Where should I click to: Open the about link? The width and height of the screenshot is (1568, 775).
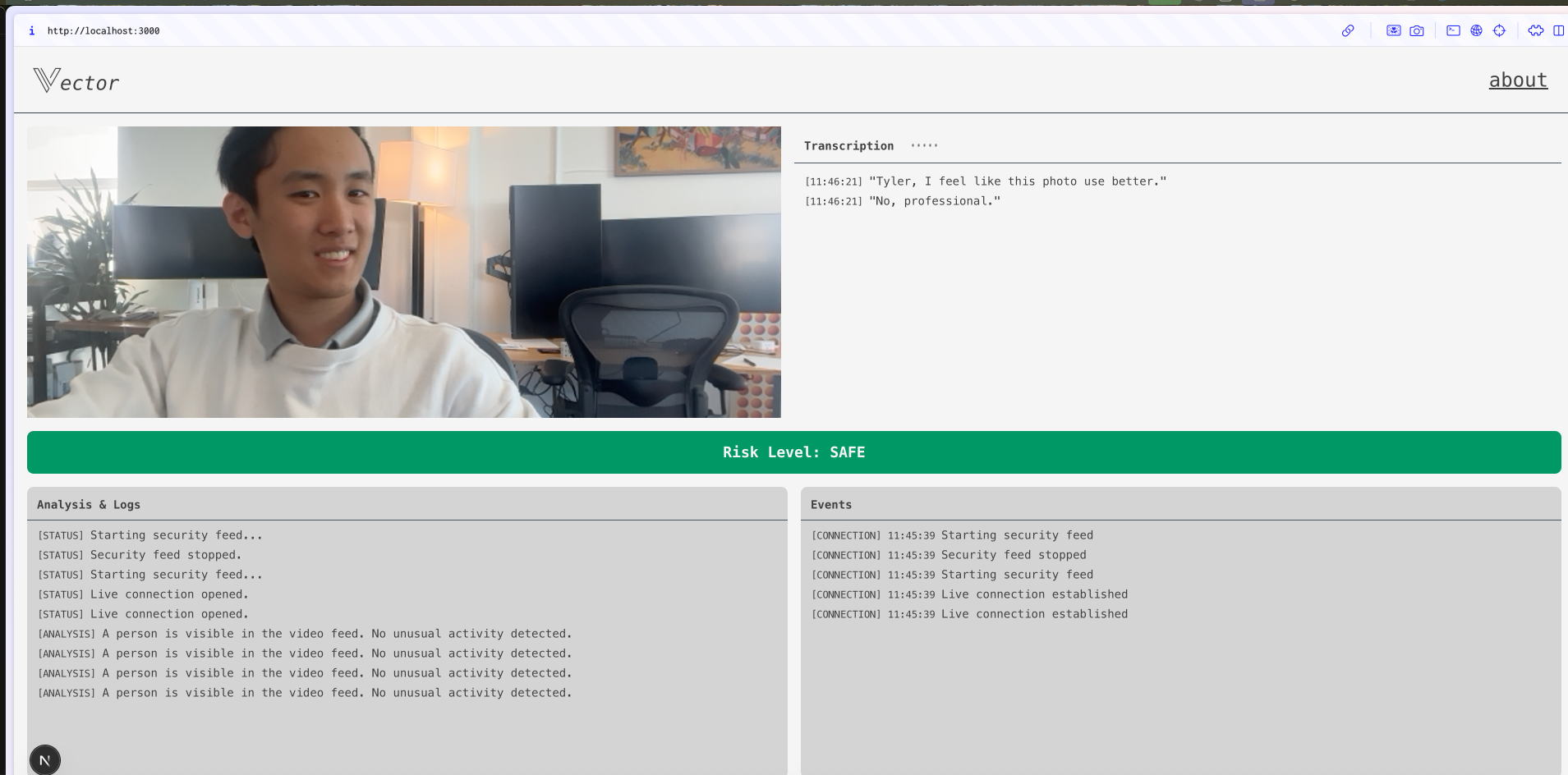point(1518,80)
